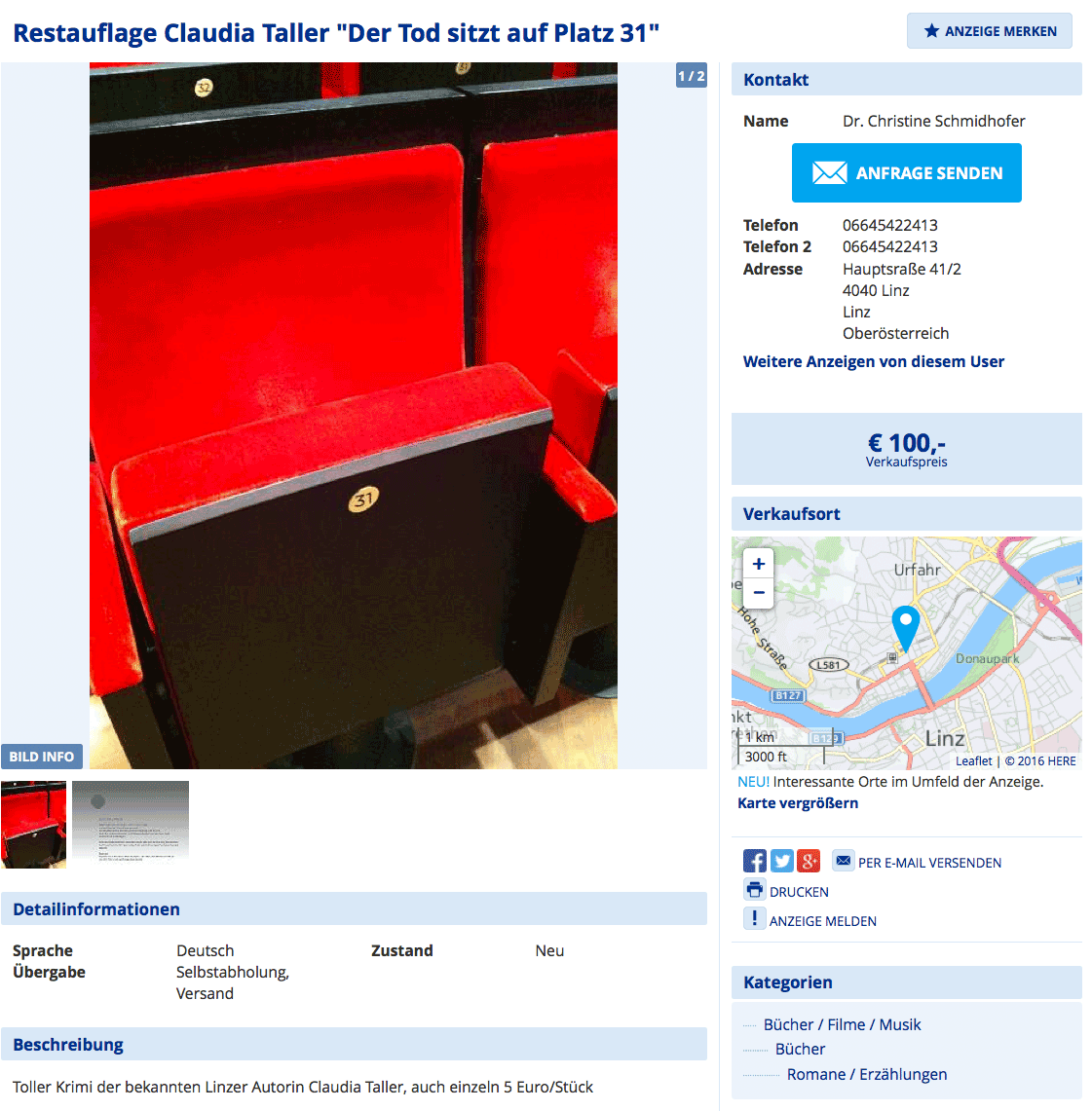Click the email envelope share icon
Viewport: 1092px width, 1111px height.
(844, 860)
